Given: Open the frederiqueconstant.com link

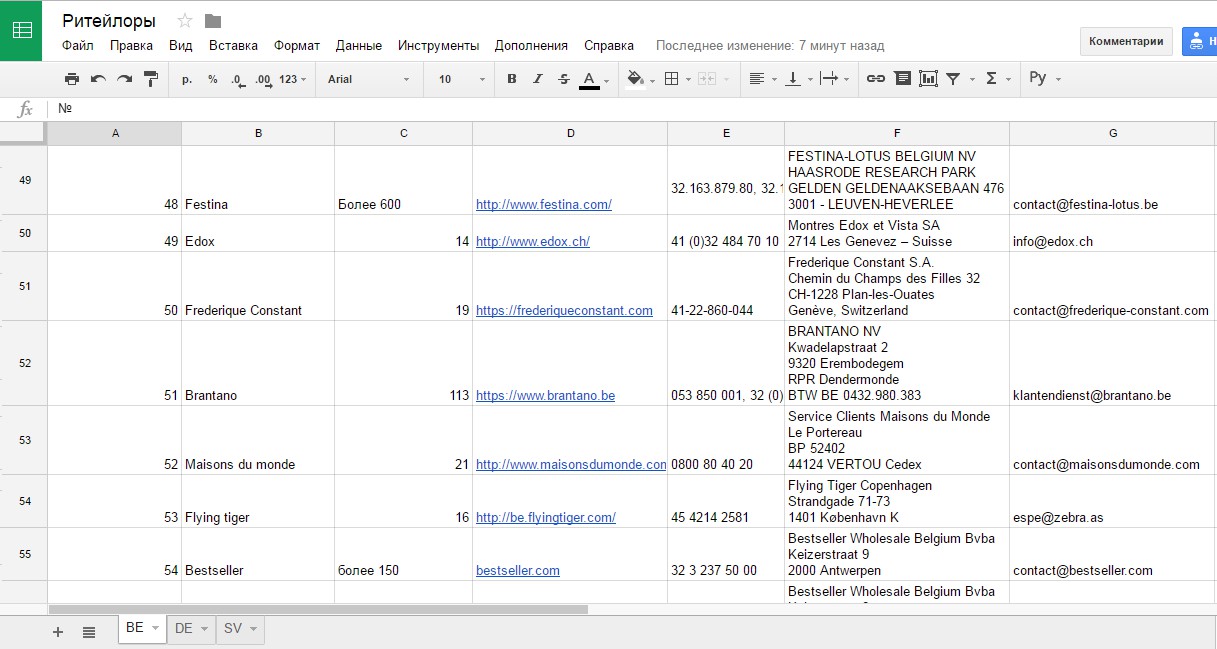Looking at the screenshot, I should click(x=564, y=310).
